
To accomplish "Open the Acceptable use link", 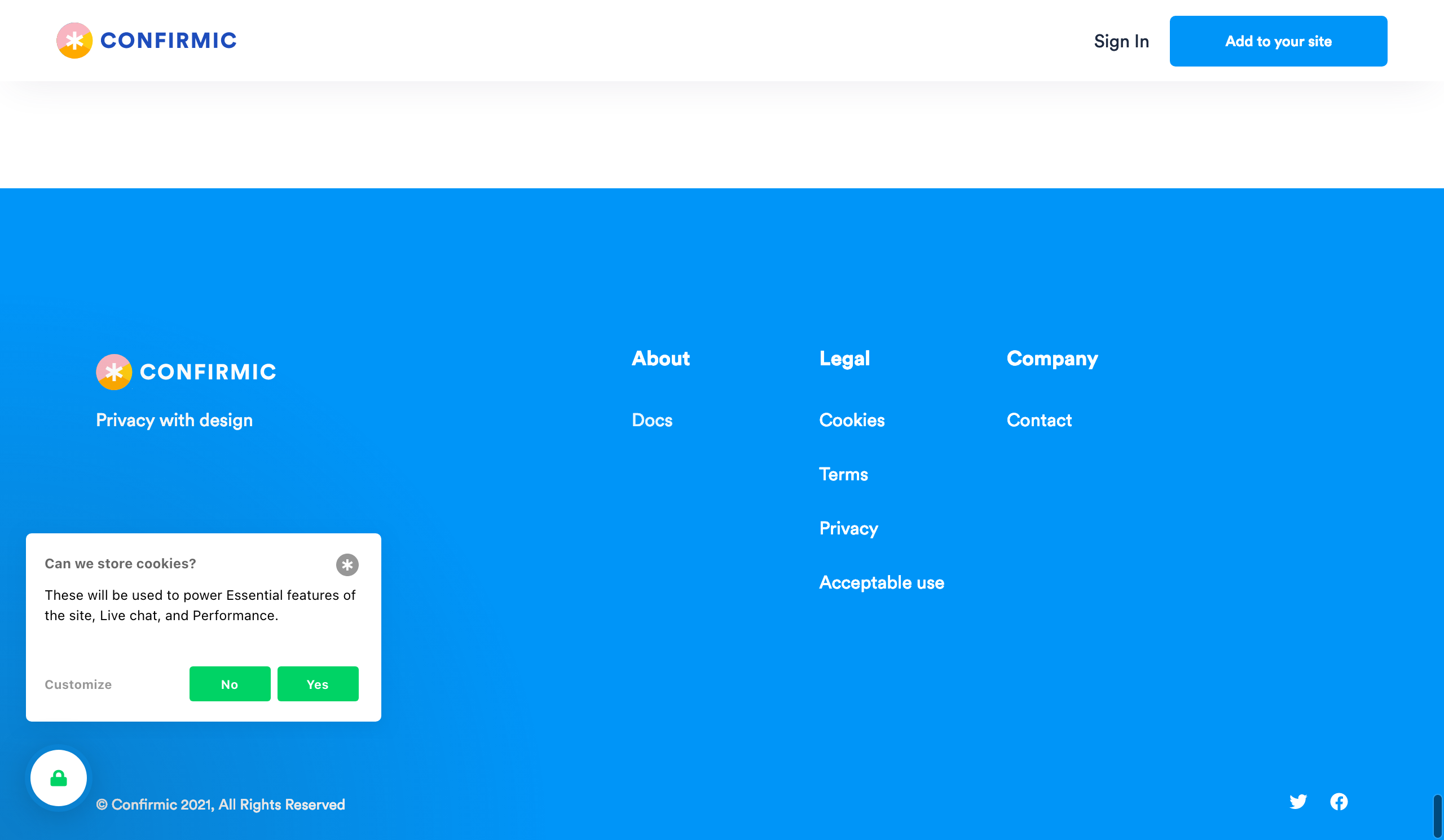I will pyautogui.click(x=881, y=582).
